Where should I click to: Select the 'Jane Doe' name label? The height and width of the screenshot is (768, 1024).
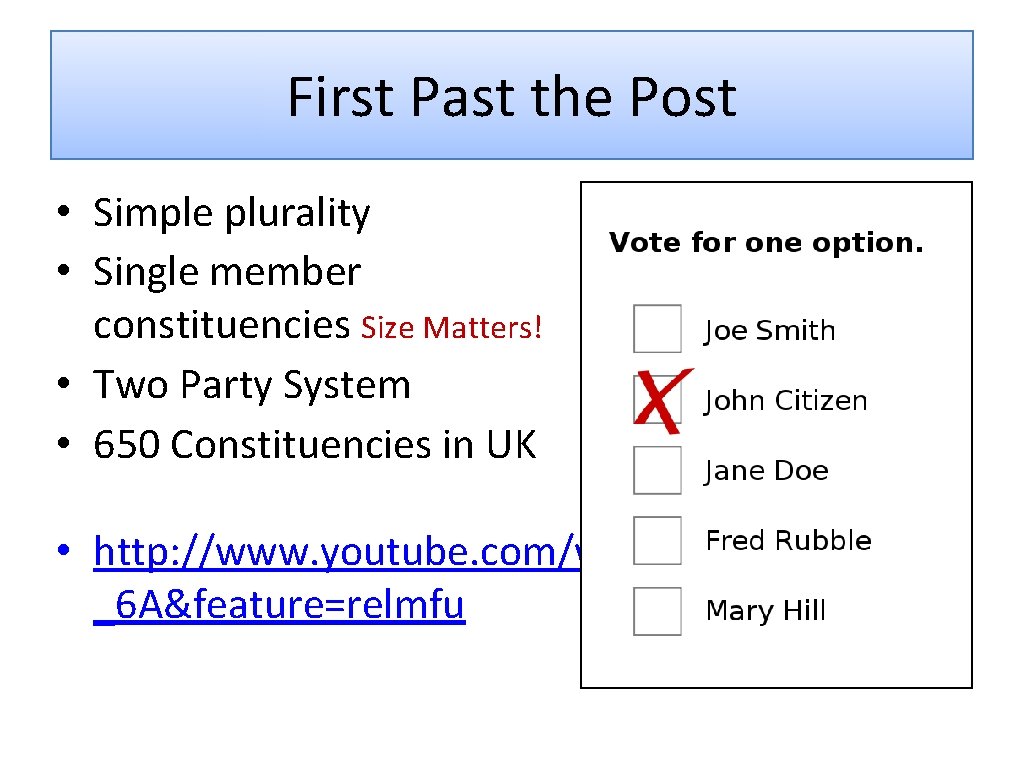click(x=766, y=471)
